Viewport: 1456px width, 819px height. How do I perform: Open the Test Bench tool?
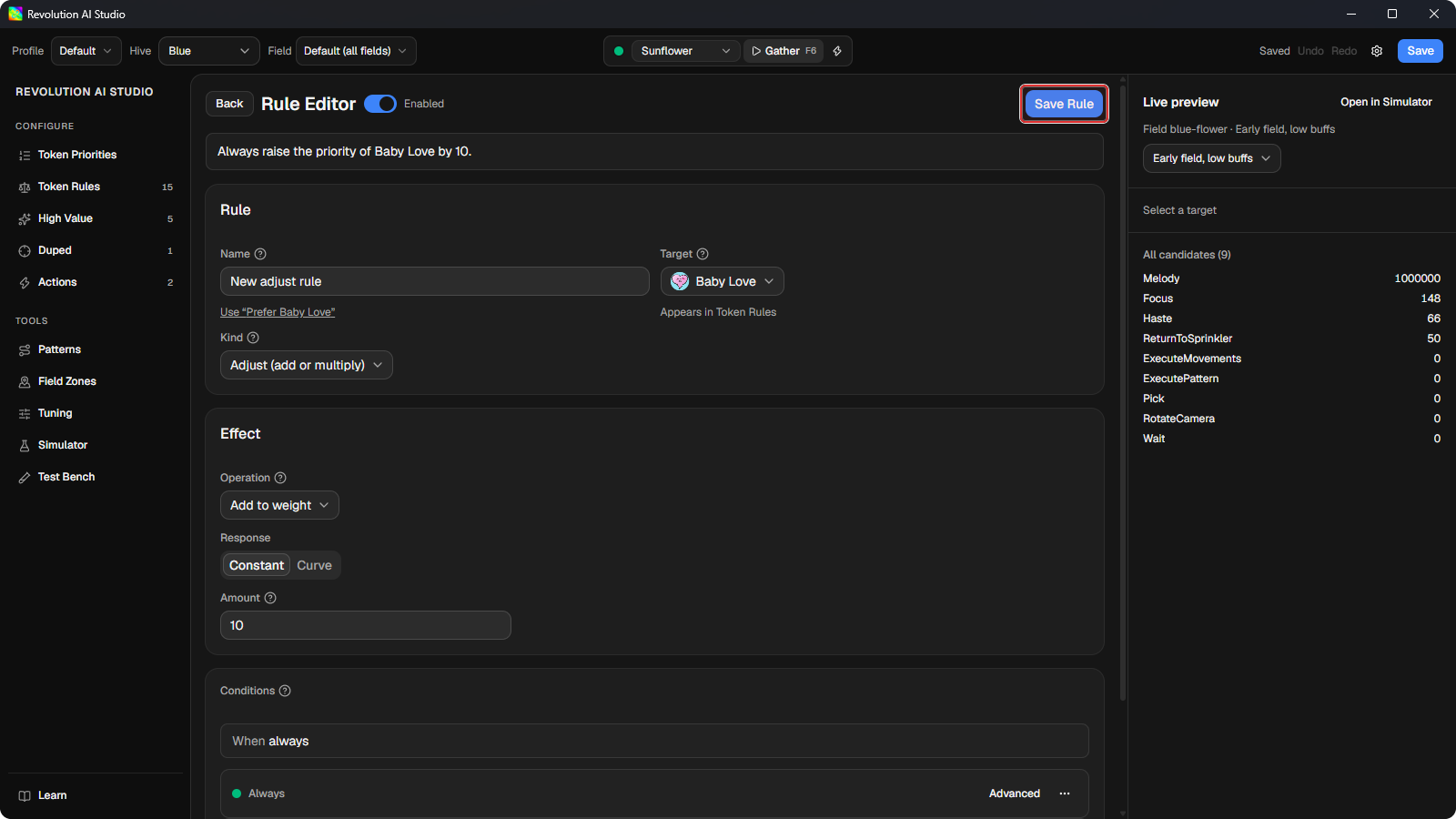95,477
